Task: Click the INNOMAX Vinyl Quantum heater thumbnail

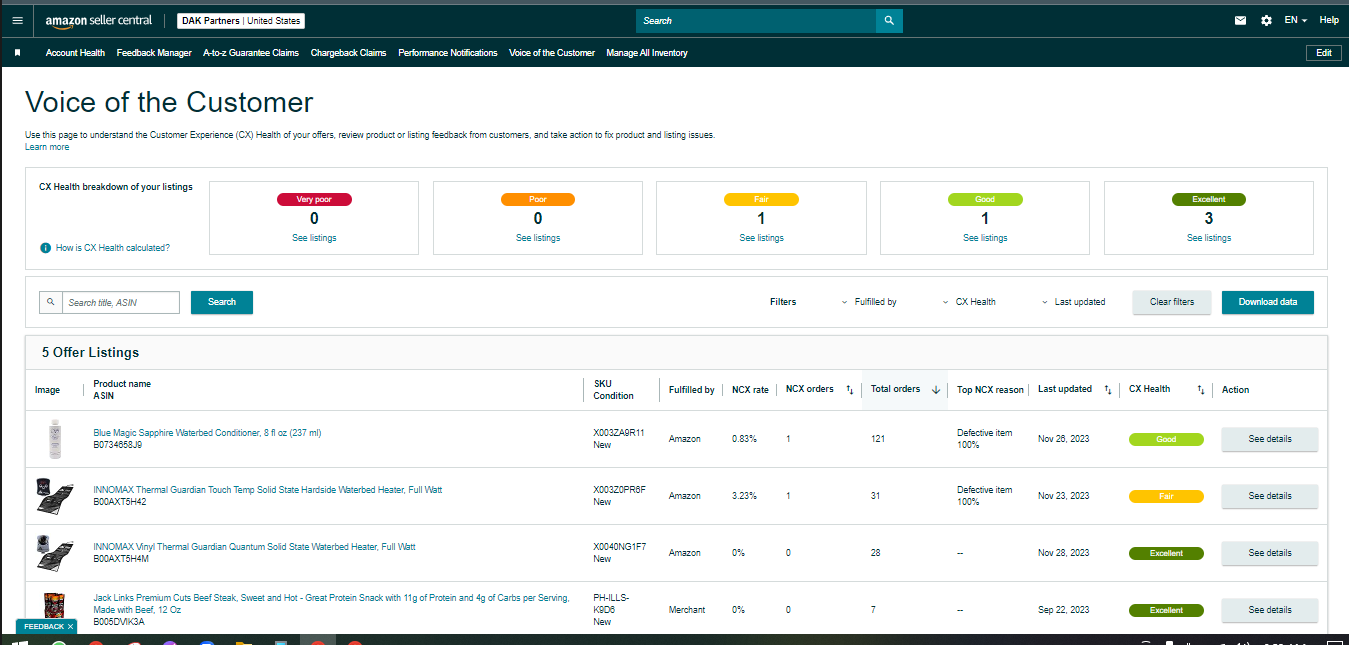Action: point(53,553)
